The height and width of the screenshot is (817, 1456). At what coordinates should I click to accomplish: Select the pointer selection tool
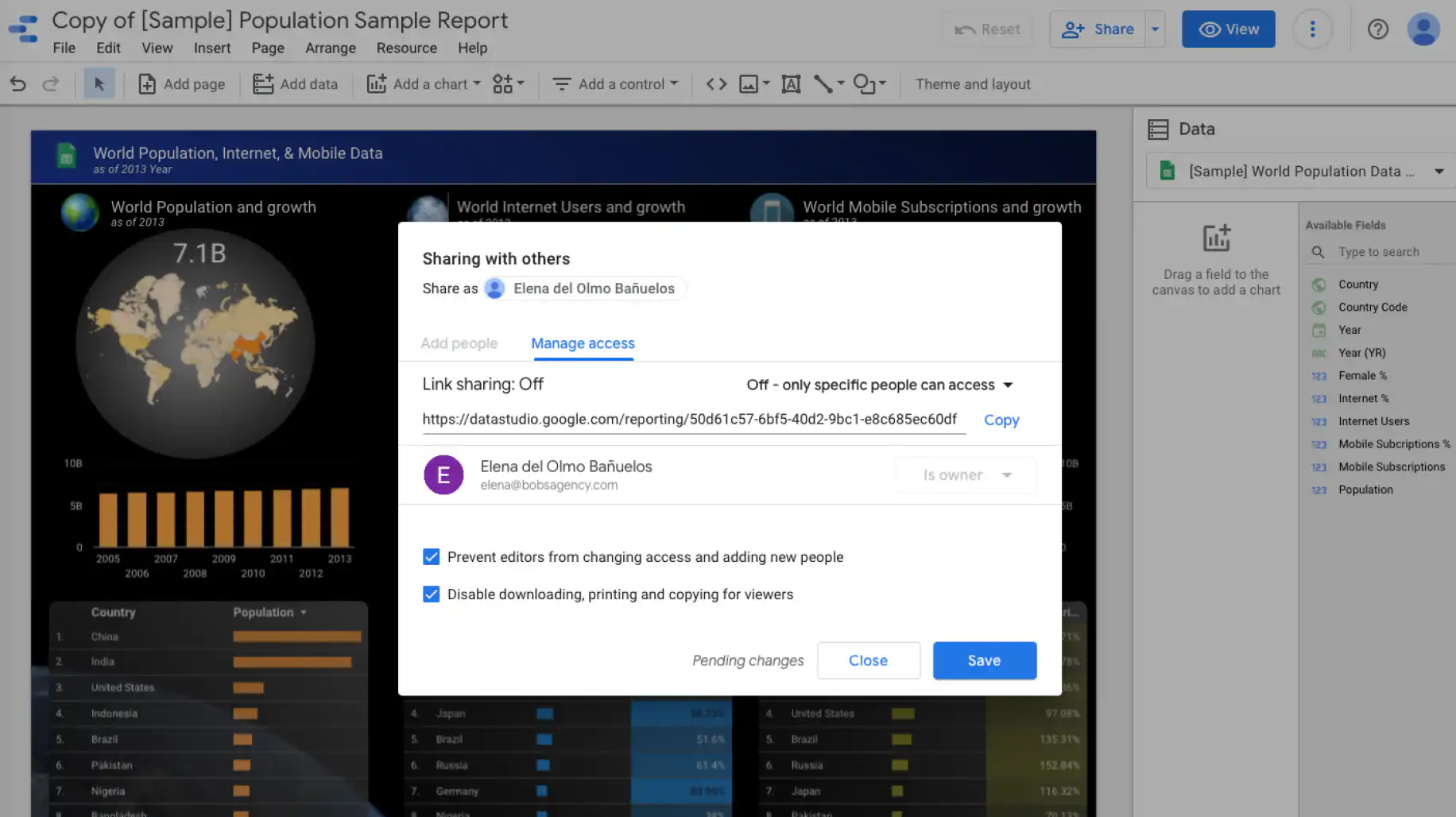pos(99,83)
